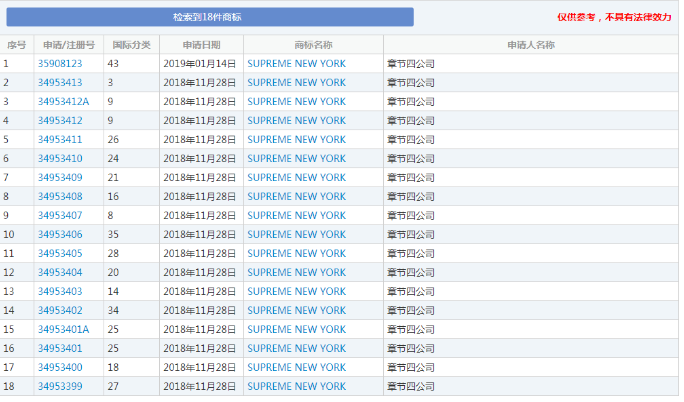This screenshot has width=684, height=402.
Task: Open application number 34953401A
Action: pyautogui.click(x=63, y=329)
